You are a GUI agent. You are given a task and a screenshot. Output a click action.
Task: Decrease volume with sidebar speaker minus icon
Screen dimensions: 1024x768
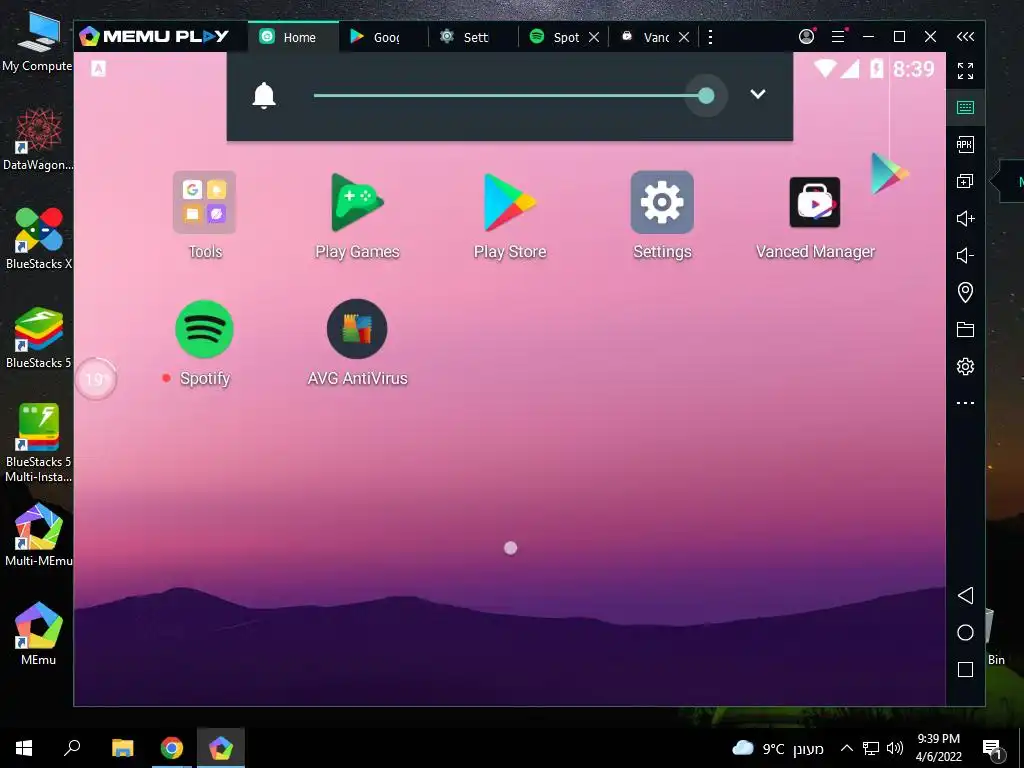[965, 255]
